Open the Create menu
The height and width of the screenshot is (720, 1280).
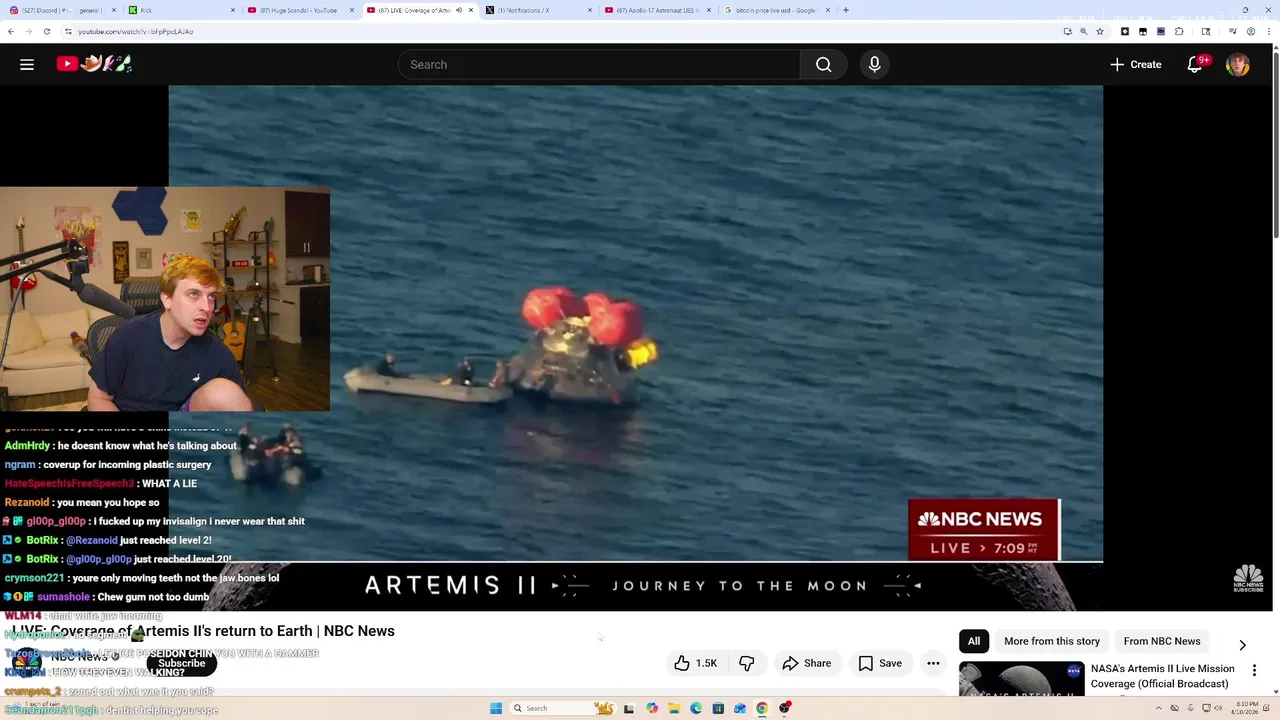pos(1135,64)
